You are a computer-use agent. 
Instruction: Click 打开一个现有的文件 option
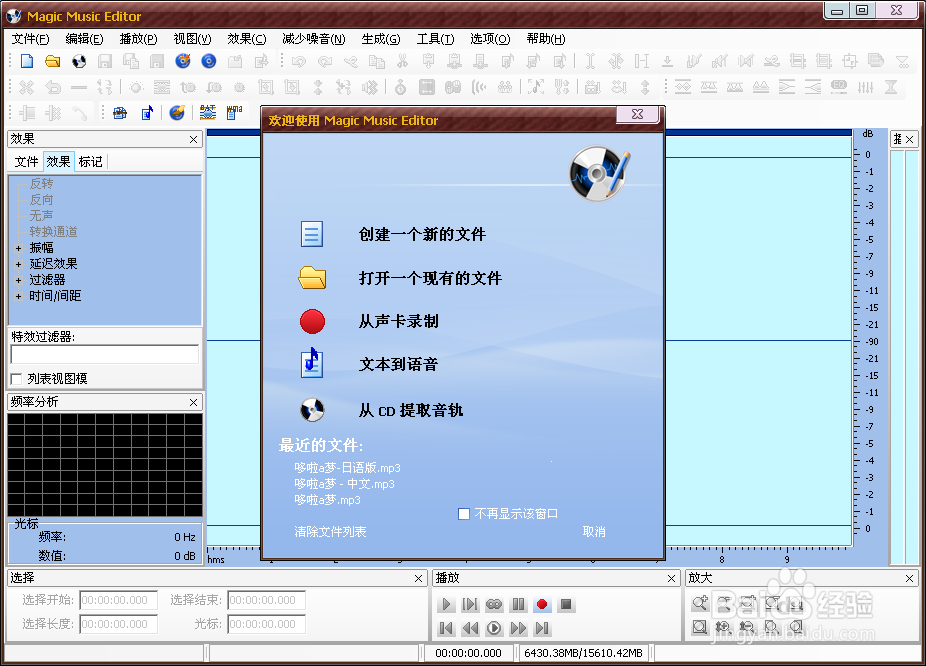click(430, 278)
